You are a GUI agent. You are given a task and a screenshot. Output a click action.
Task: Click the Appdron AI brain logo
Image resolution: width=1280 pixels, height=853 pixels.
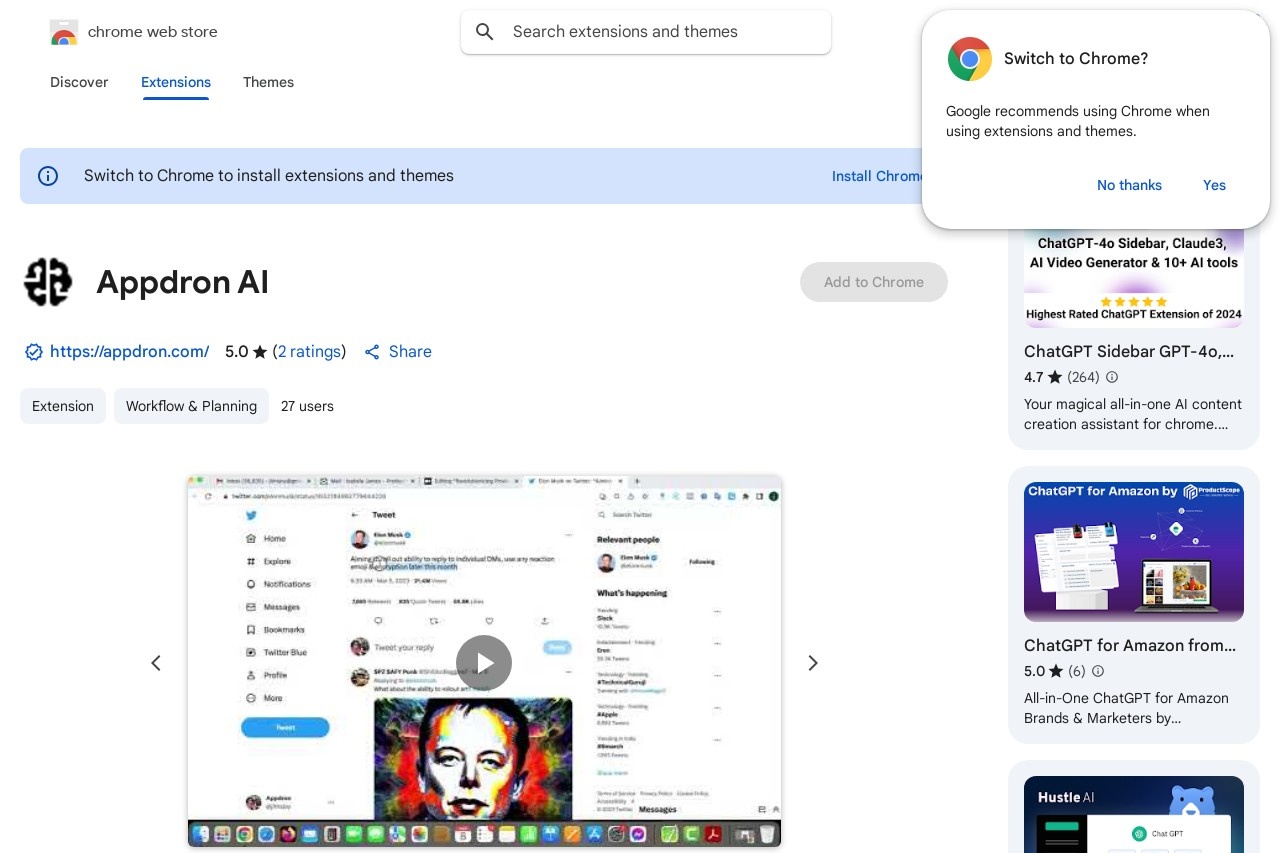(48, 282)
